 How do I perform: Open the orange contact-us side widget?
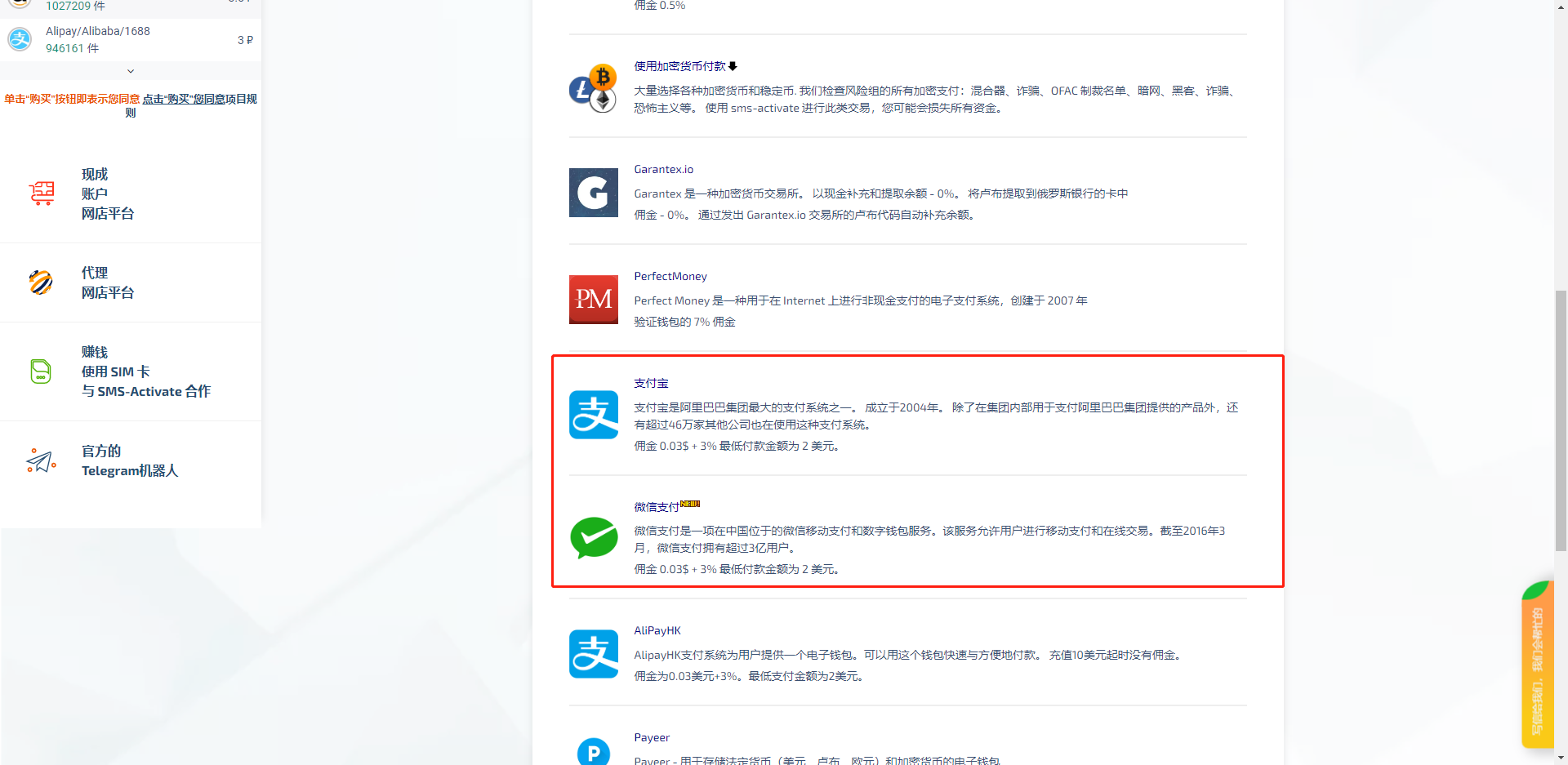pos(1537,665)
